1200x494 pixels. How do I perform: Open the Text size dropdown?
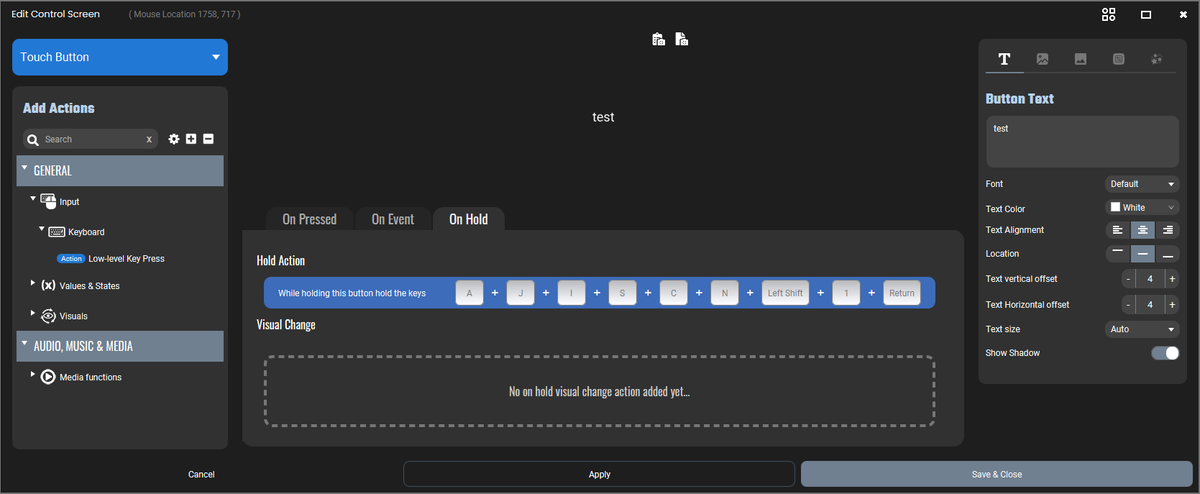click(x=1142, y=329)
